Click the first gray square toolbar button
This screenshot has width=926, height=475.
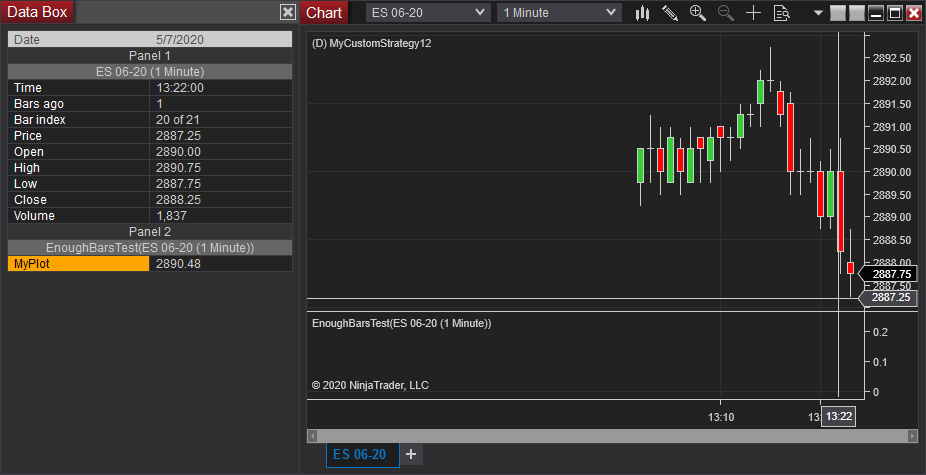pyautogui.click(x=837, y=12)
